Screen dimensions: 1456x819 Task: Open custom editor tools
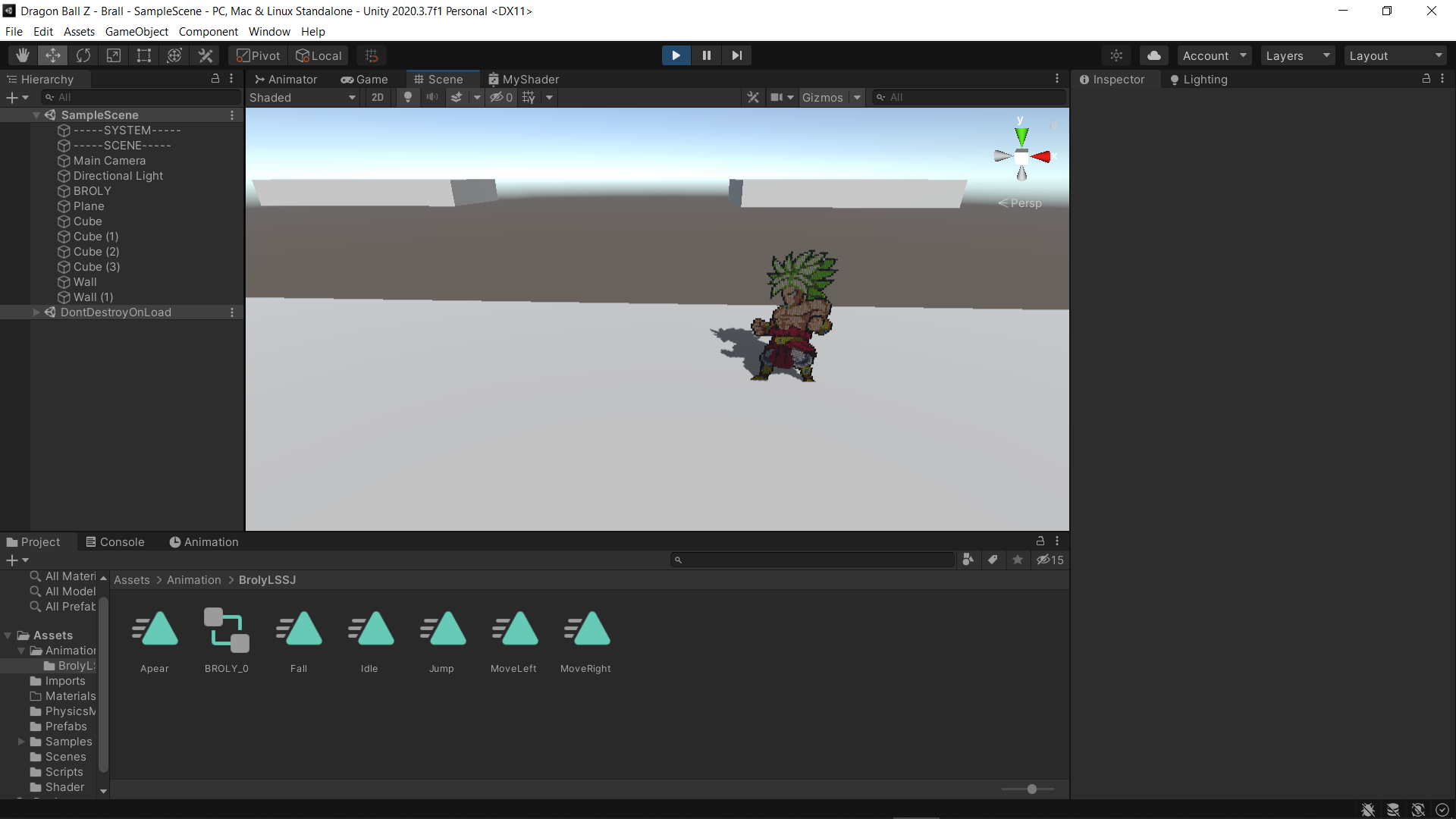(206, 55)
